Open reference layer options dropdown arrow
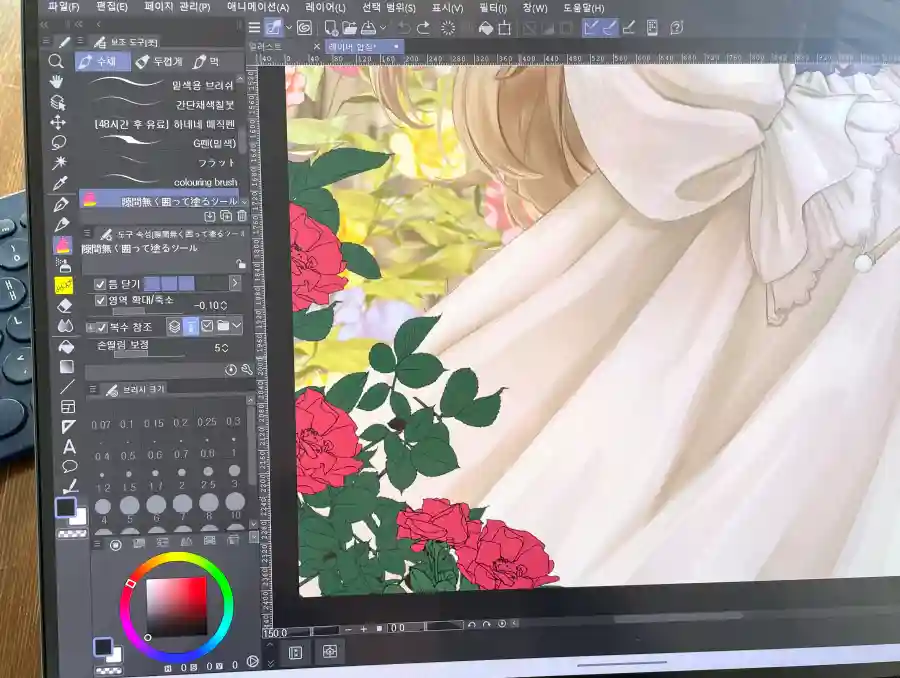Screen dimensions: 900x678 tap(237, 326)
